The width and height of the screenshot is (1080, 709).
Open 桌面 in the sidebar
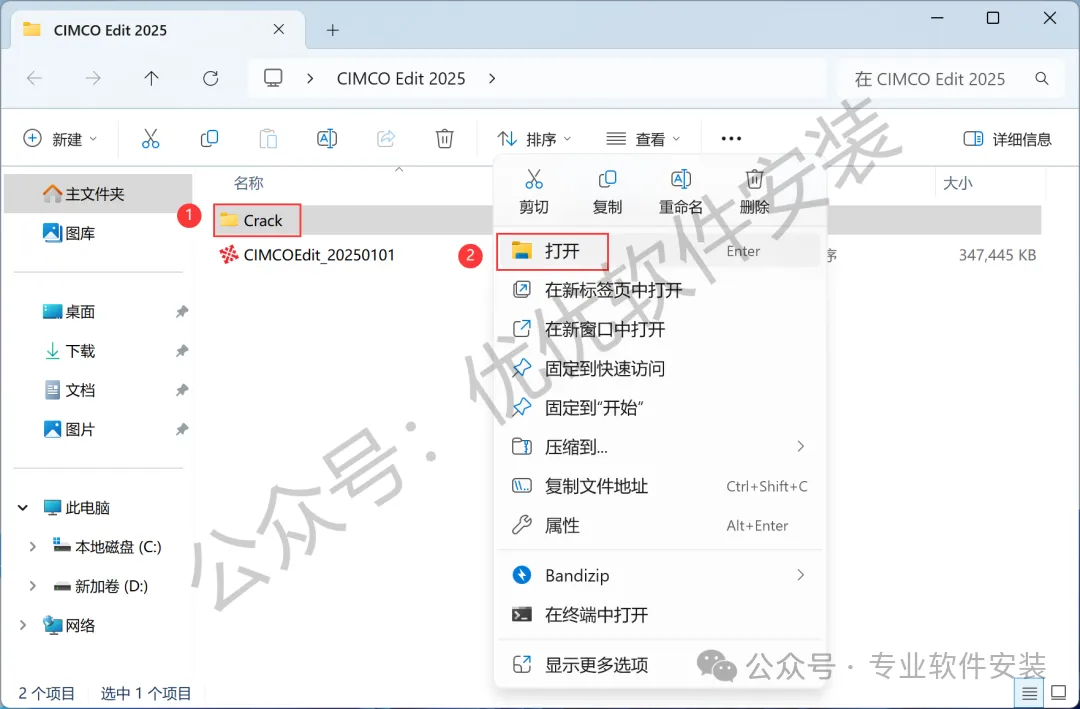(x=69, y=311)
